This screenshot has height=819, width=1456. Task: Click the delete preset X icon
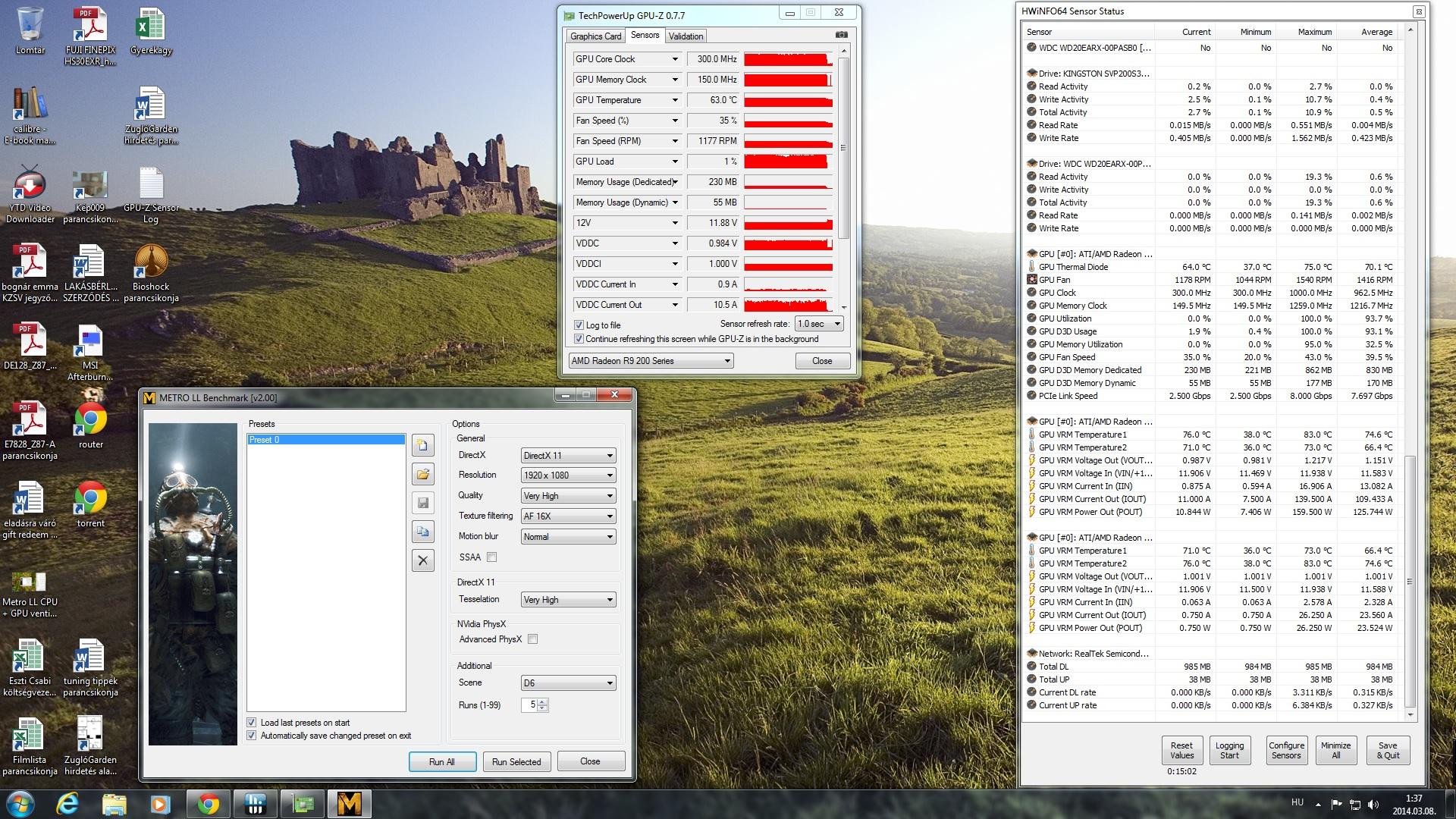pos(423,560)
